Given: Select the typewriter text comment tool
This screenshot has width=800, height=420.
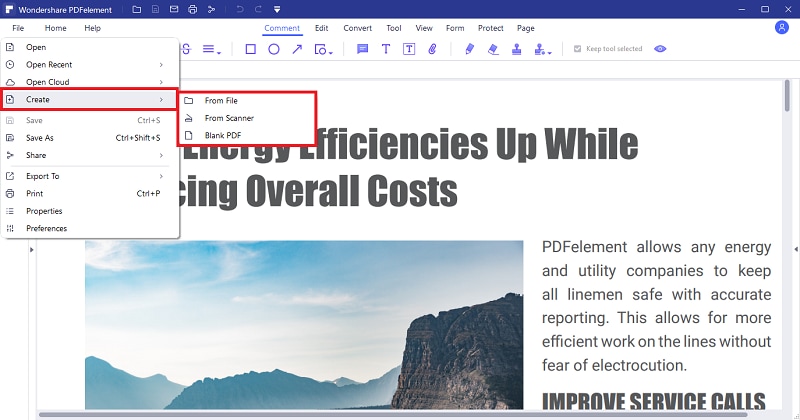Looking at the screenshot, I should 386,49.
